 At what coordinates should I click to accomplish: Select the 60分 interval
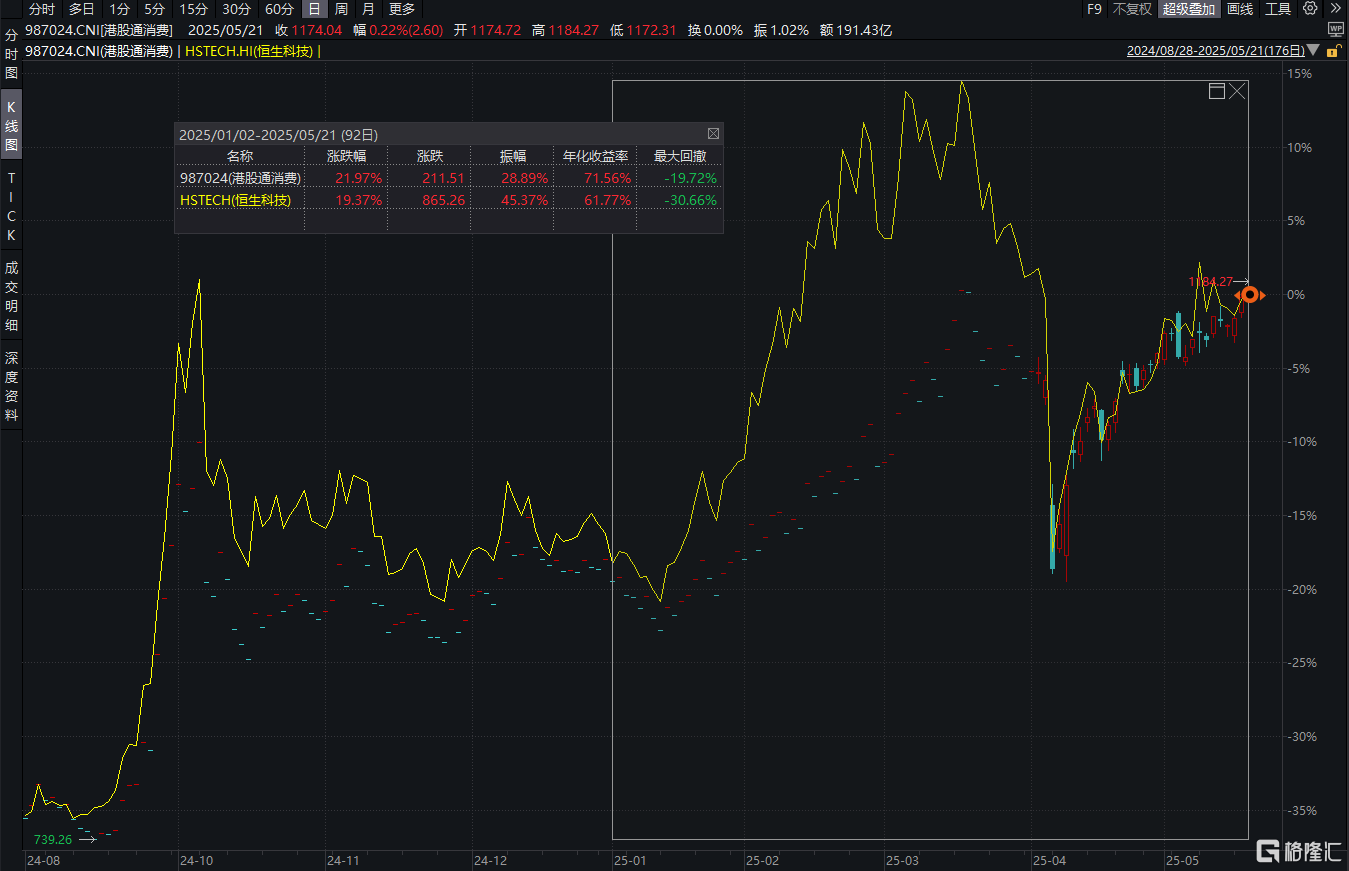(x=279, y=9)
